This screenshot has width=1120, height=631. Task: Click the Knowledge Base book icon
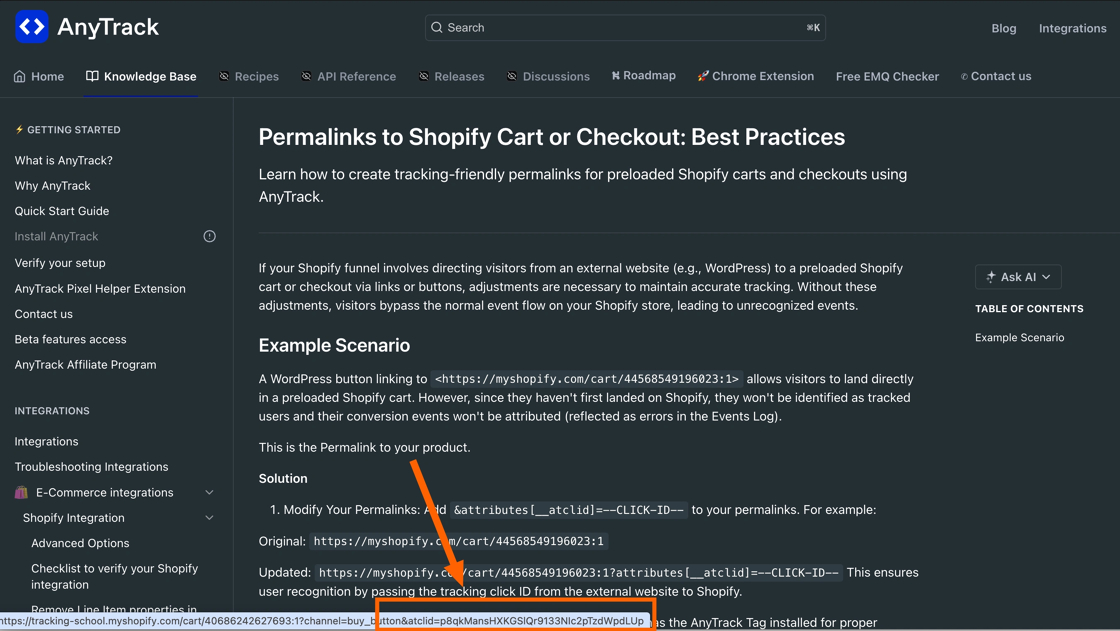pyautogui.click(x=92, y=76)
